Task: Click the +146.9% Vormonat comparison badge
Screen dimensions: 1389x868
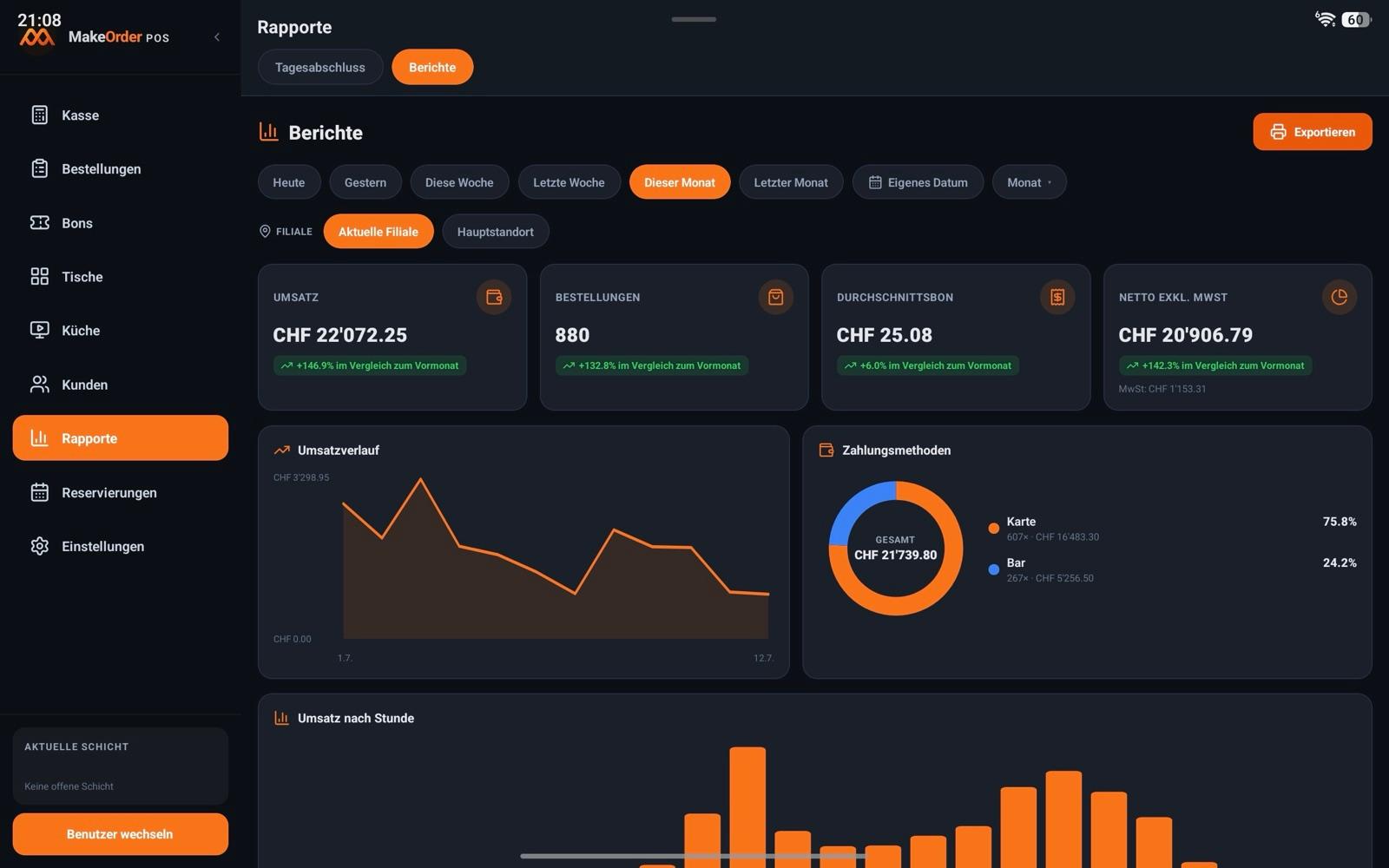Action: point(370,365)
